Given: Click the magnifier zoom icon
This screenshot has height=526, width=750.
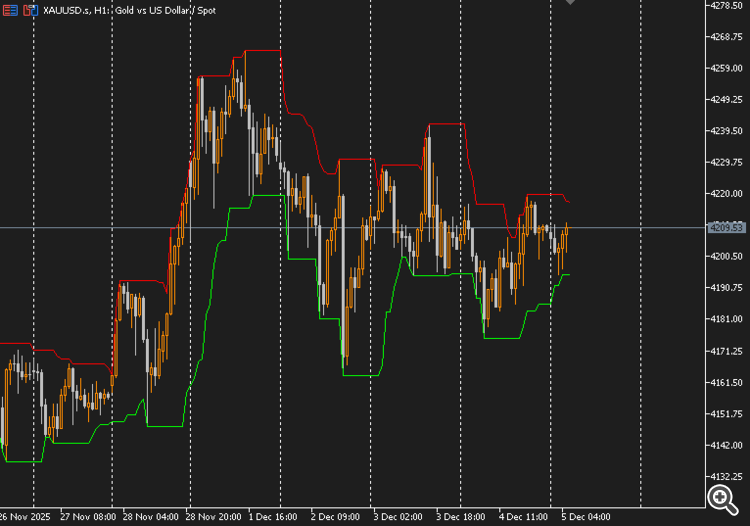Looking at the screenshot, I should (722, 500).
